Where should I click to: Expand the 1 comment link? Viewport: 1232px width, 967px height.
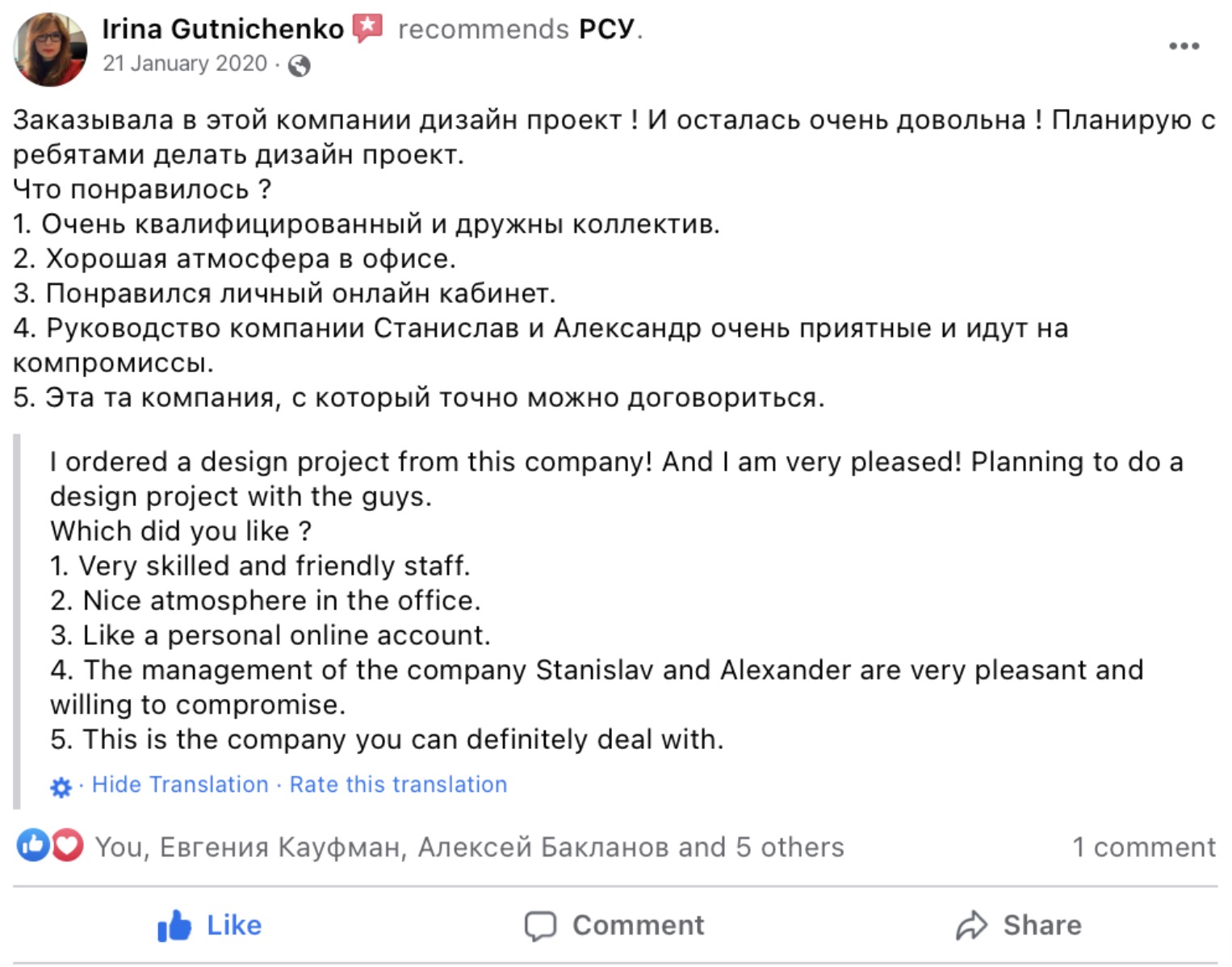tap(1143, 848)
